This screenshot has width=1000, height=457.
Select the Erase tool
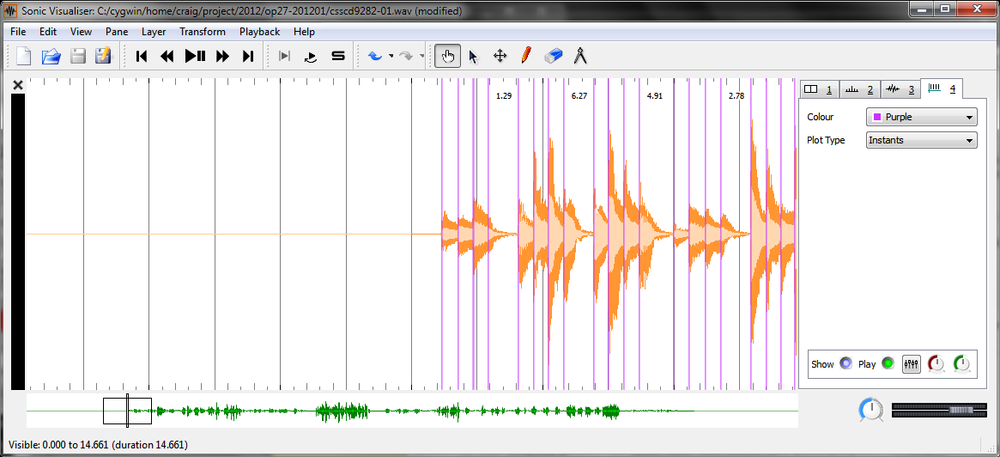[x=553, y=56]
